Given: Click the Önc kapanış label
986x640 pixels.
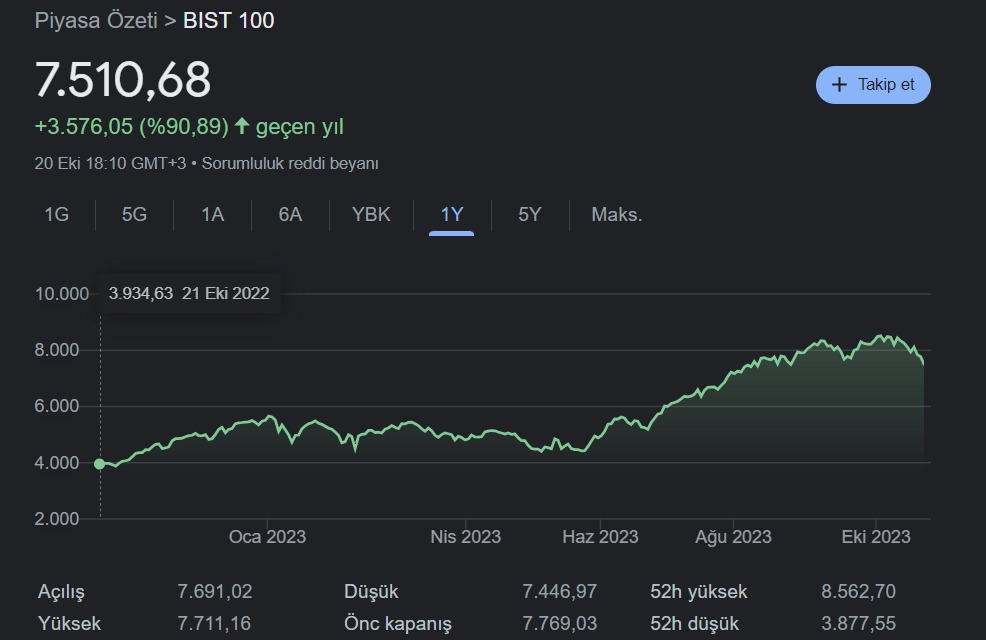Looking at the screenshot, I should click(398, 624).
